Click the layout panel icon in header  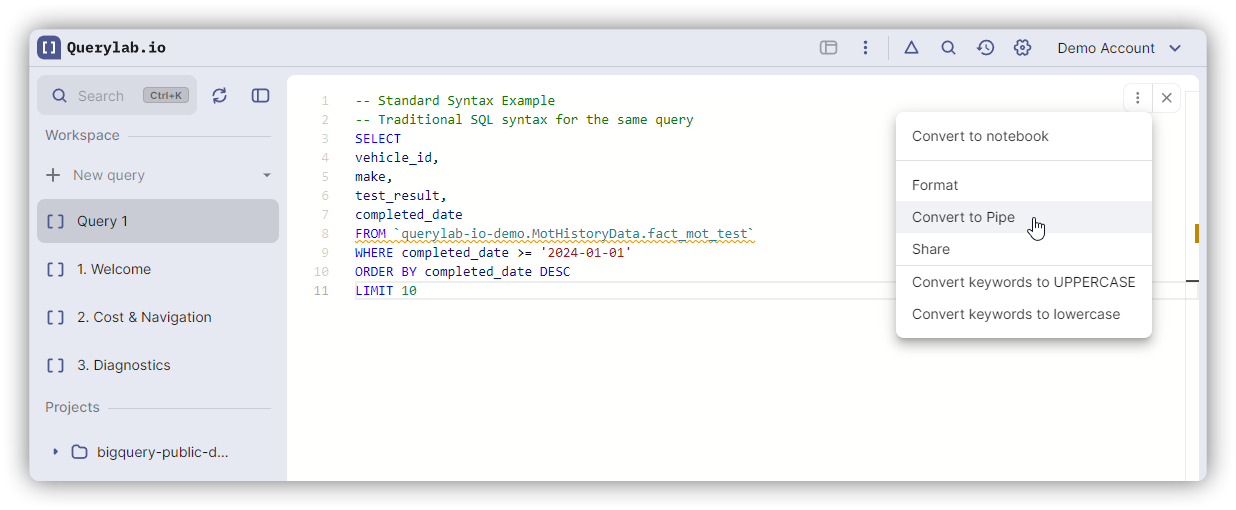(828, 48)
